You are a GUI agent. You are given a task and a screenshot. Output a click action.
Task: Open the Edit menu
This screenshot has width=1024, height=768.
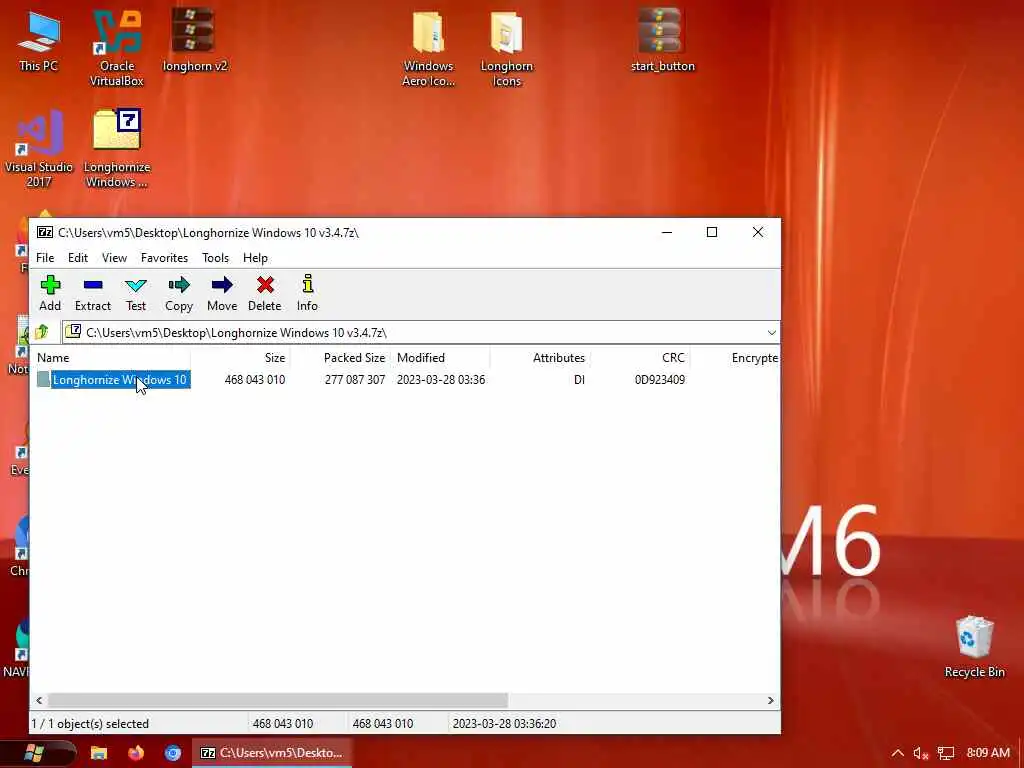[x=78, y=258]
